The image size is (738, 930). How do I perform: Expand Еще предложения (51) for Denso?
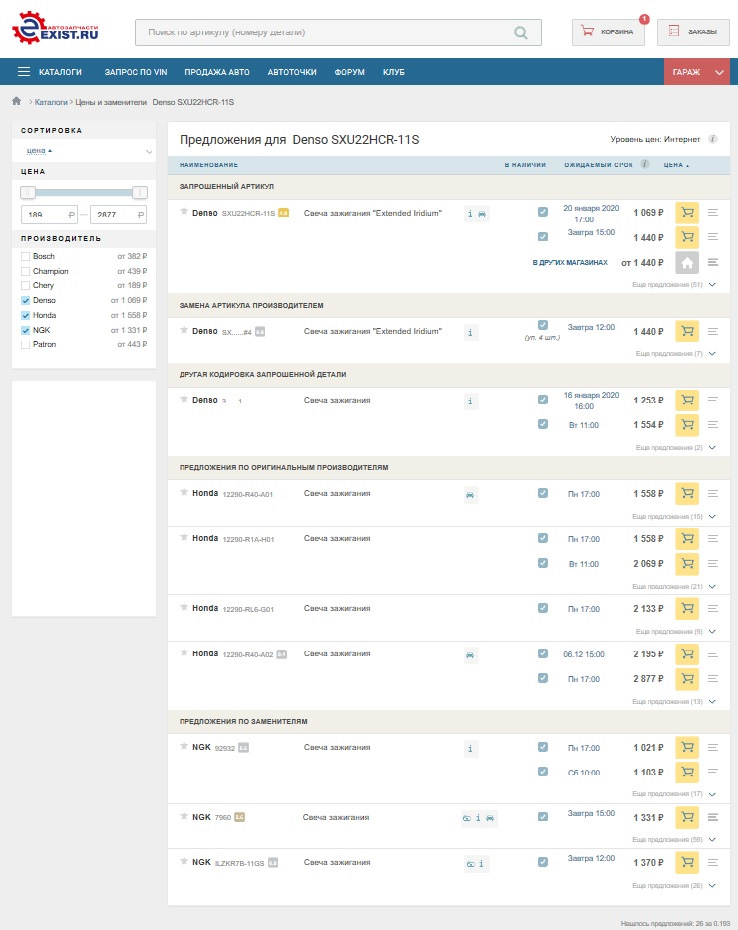tap(674, 285)
